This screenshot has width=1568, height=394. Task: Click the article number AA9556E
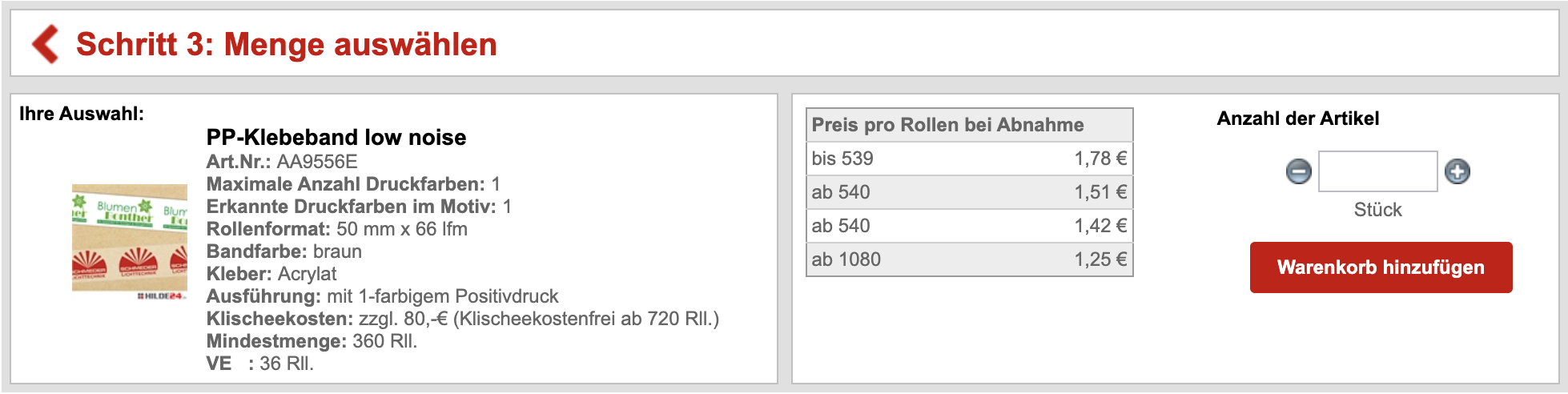pos(317,162)
